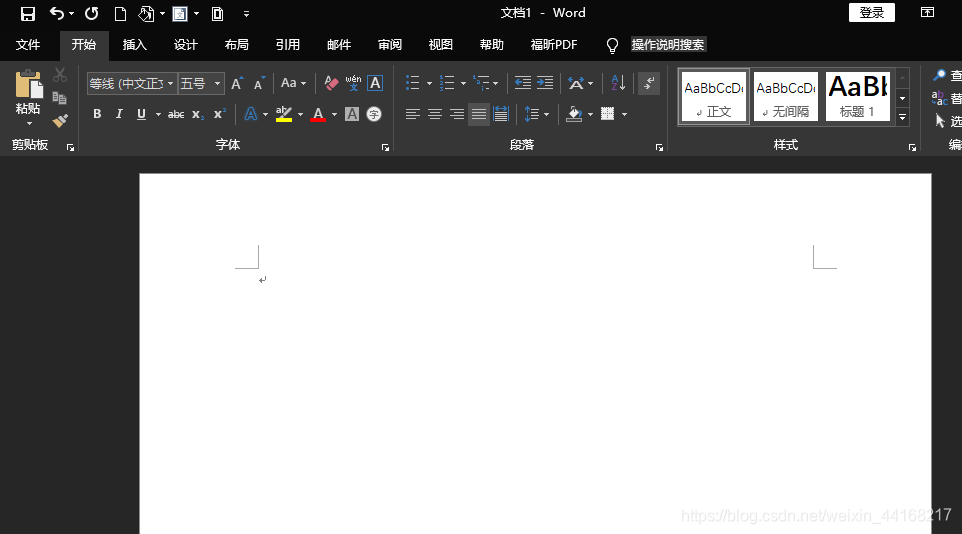Insert enclosed character icon
Screen dimensions: 962x534
pos(374,114)
